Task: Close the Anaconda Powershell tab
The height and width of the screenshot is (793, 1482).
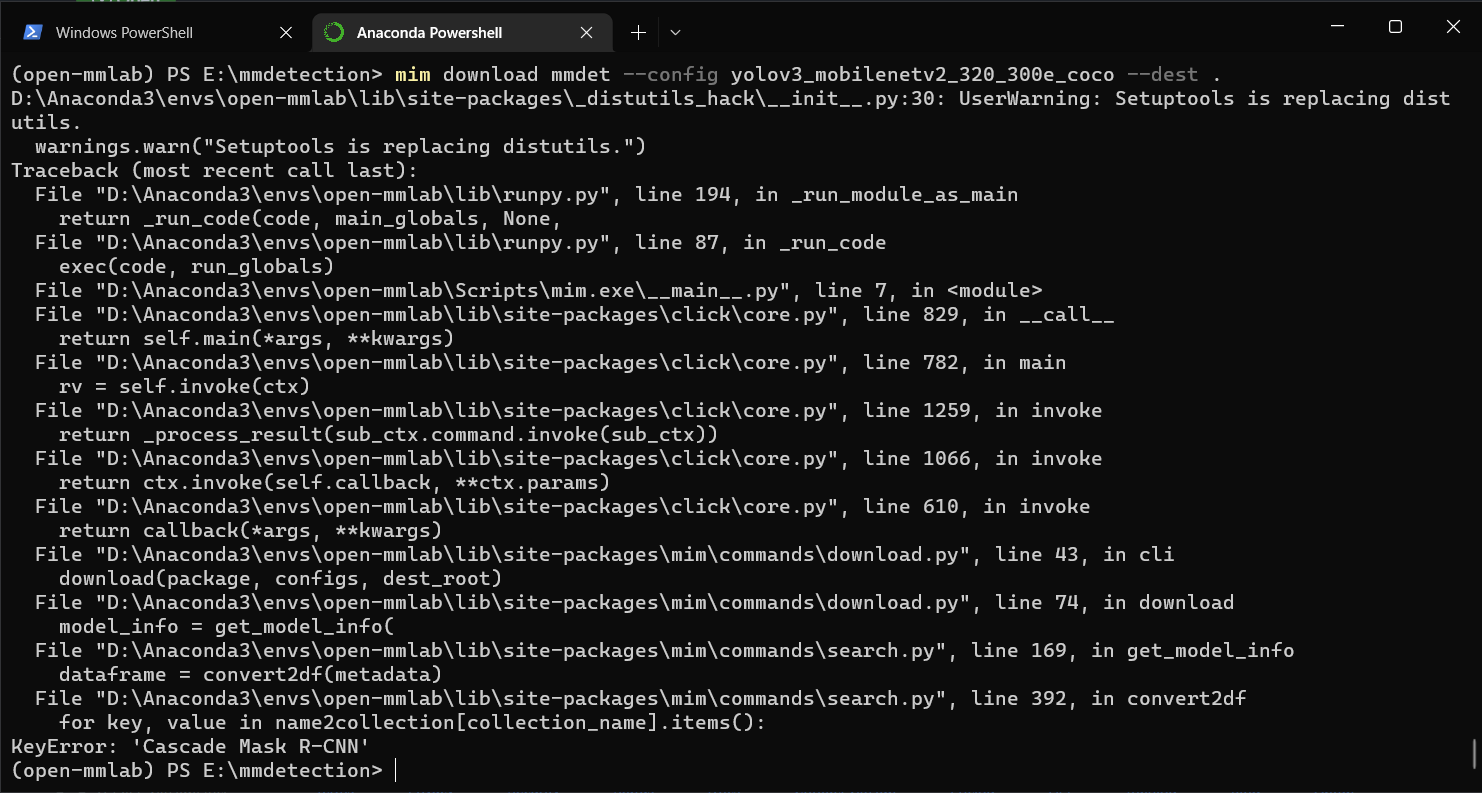Action: point(586,31)
